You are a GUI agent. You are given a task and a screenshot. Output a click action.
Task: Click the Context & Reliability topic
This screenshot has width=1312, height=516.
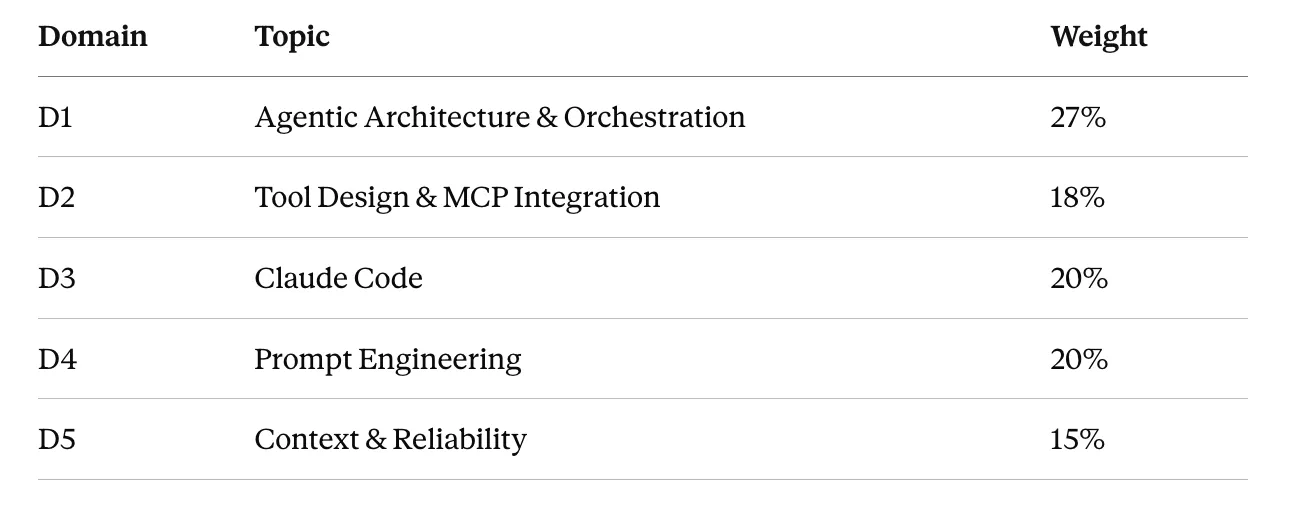[390, 440]
